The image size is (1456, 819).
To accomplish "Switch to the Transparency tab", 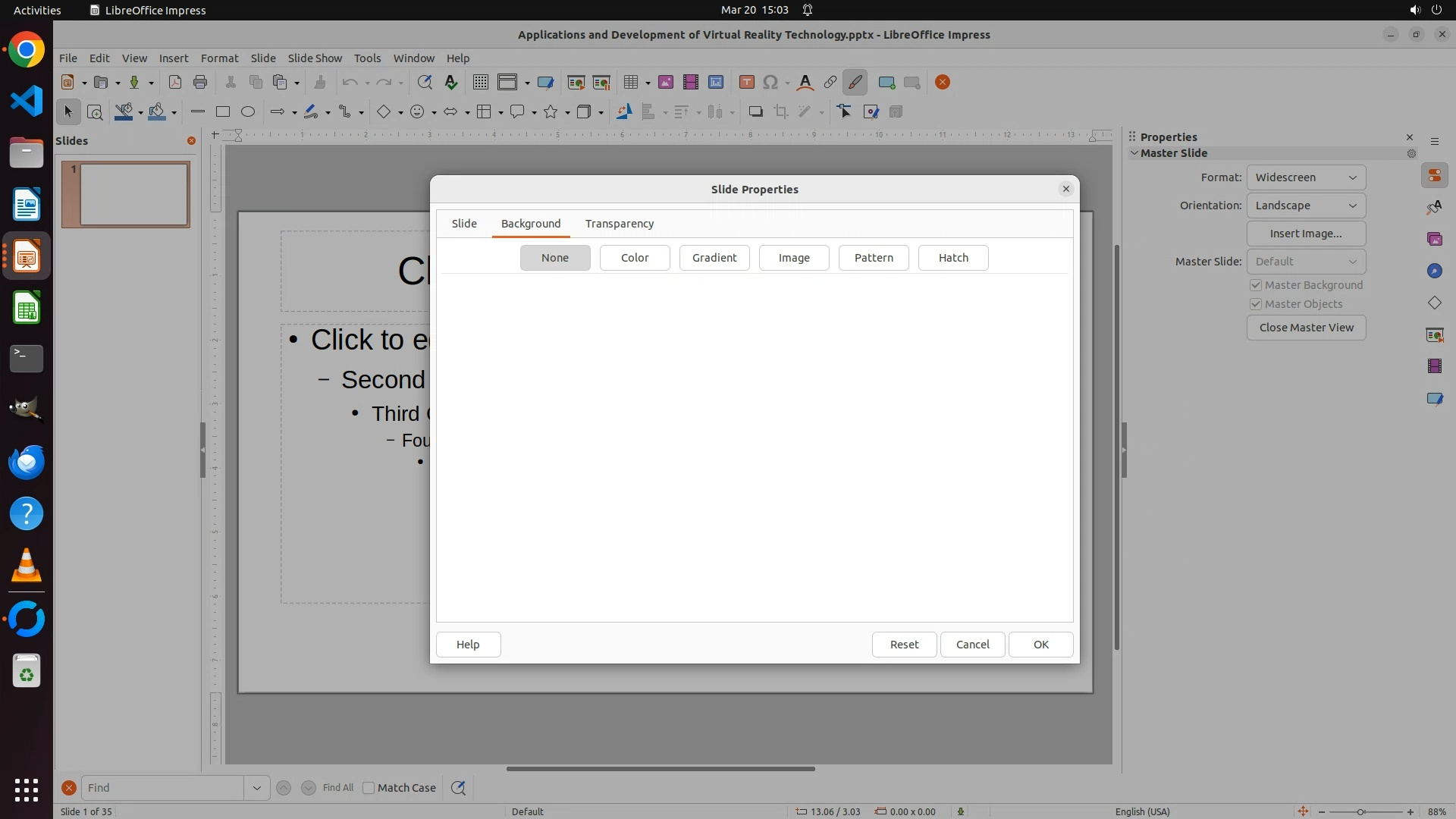I will pyautogui.click(x=619, y=224).
